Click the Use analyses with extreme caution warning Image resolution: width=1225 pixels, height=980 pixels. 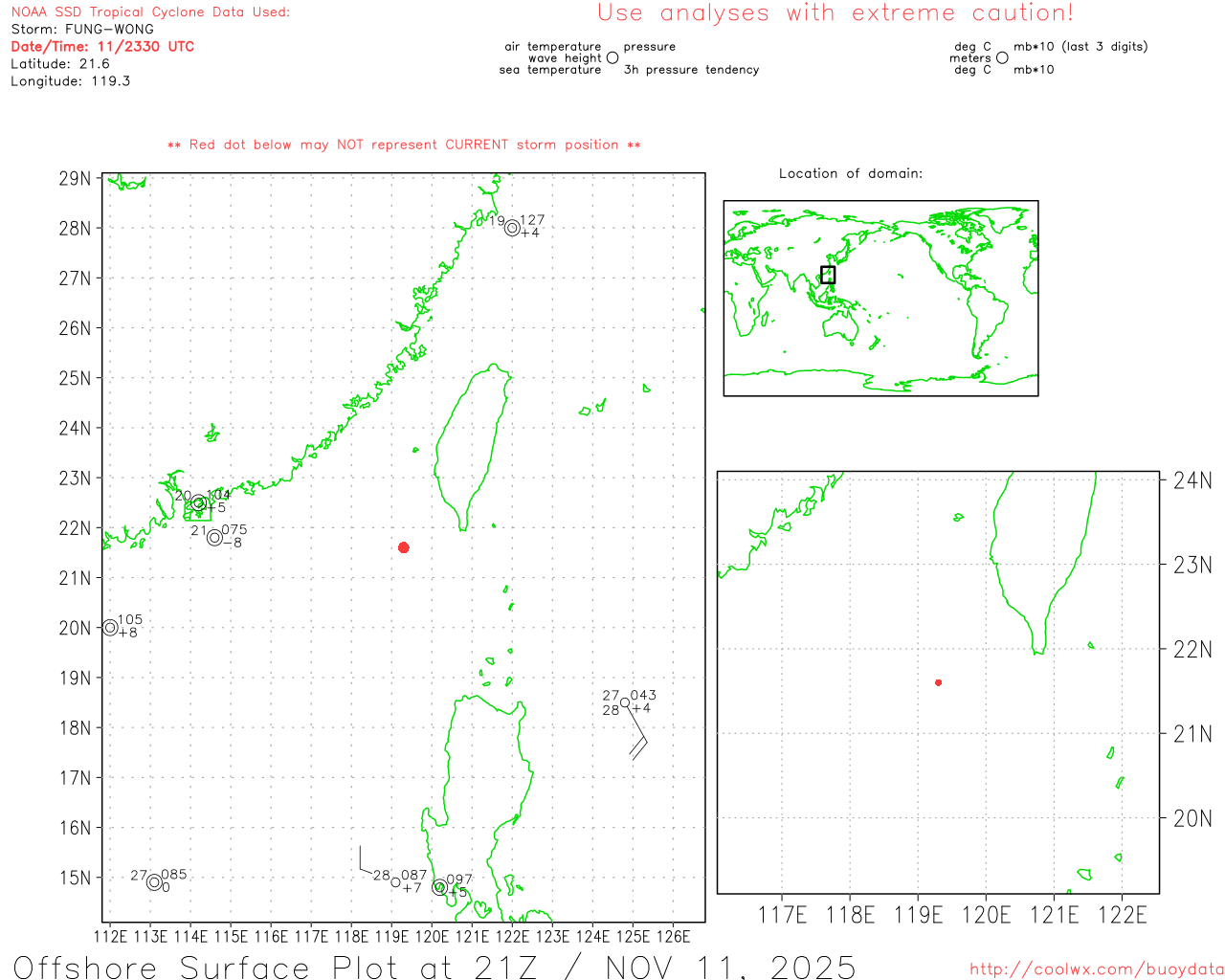point(835,13)
